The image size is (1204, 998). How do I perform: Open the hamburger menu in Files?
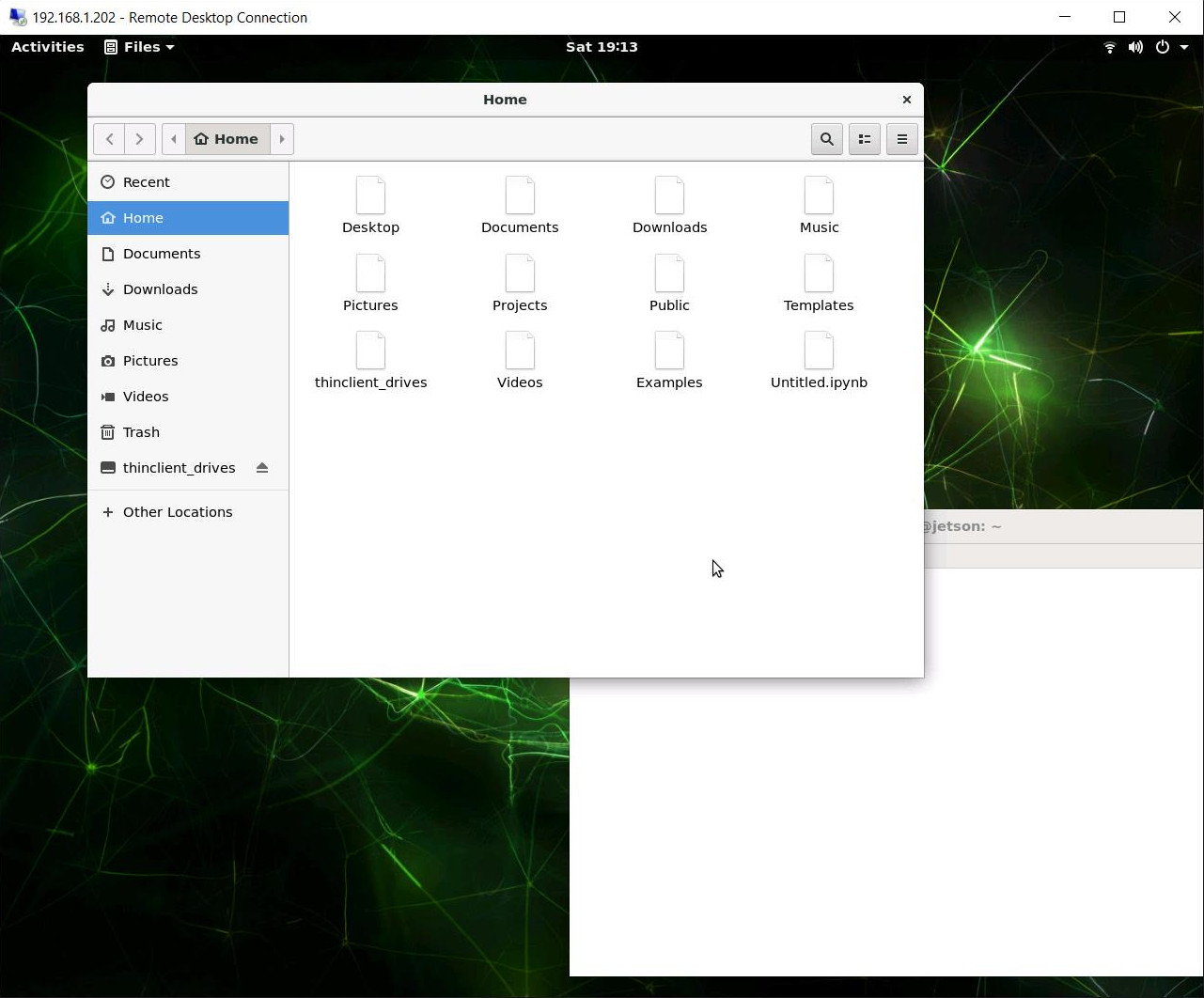click(x=901, y=138)
